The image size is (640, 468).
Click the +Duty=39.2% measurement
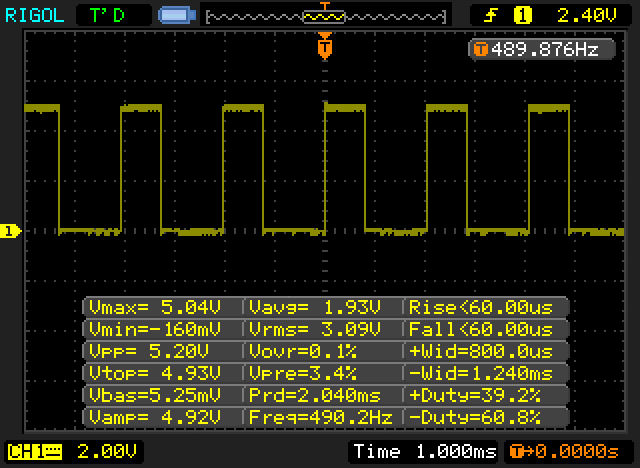tap(475, 395)
